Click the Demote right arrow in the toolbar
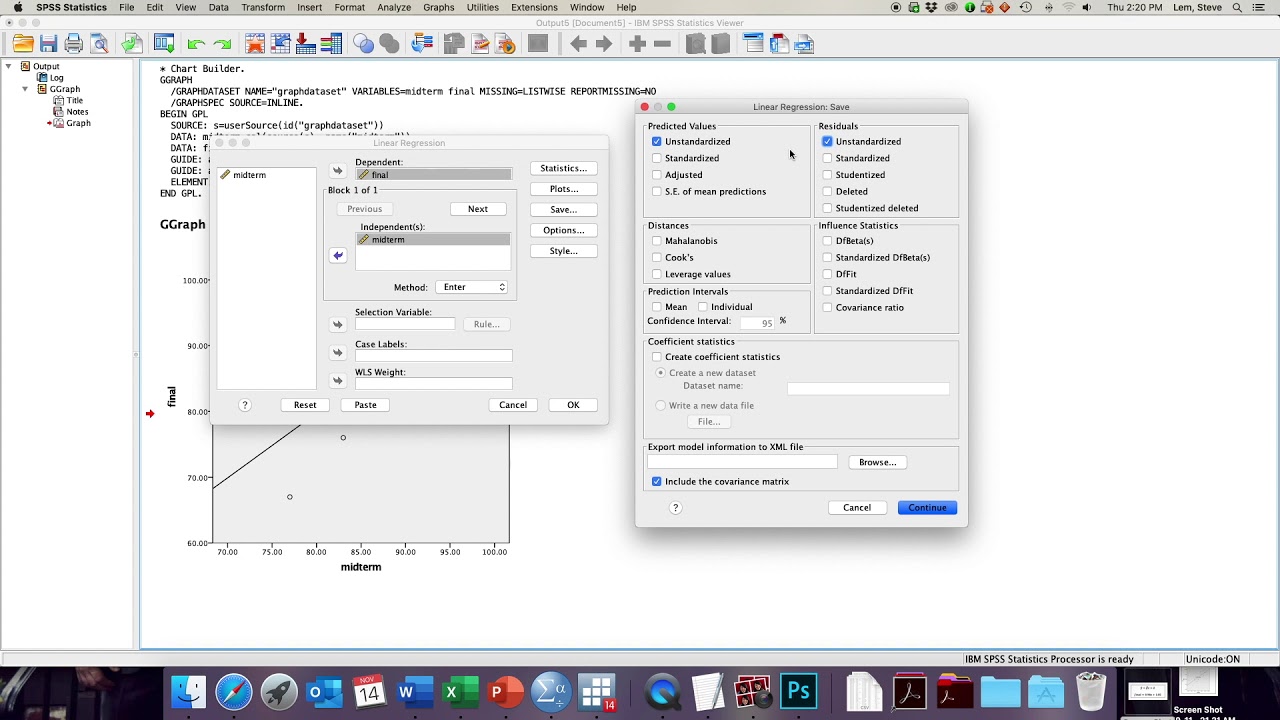Image resolution: width=1280 pixels, height=720 pixels. point(604,44)
